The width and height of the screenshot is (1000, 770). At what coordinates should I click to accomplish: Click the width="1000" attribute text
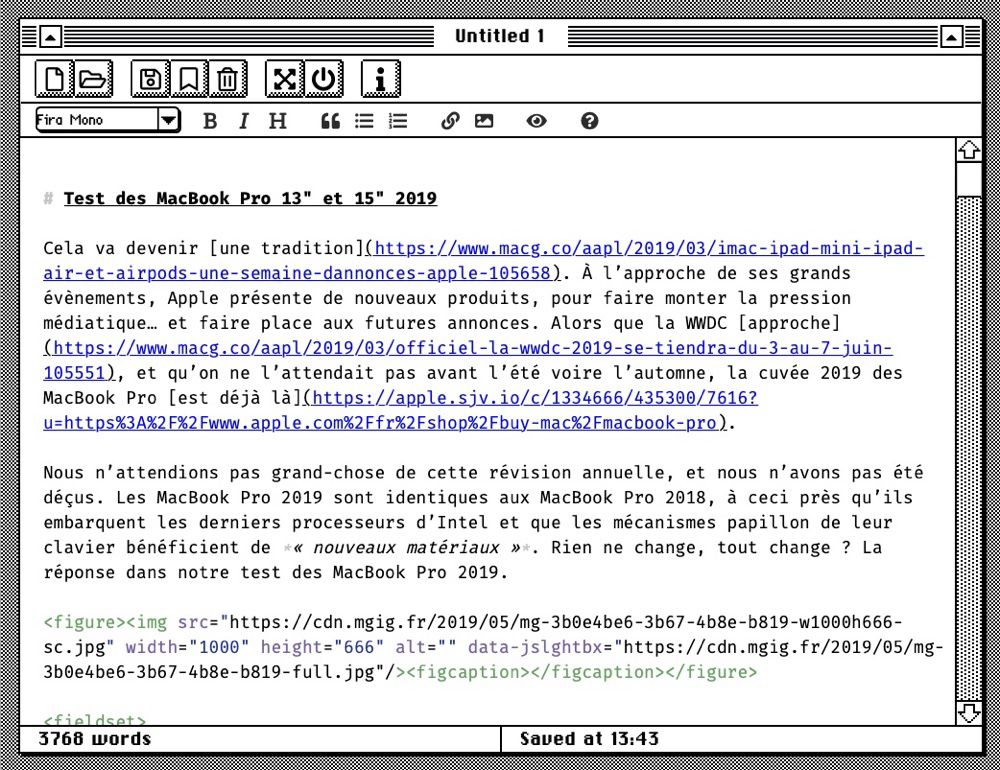187,647
